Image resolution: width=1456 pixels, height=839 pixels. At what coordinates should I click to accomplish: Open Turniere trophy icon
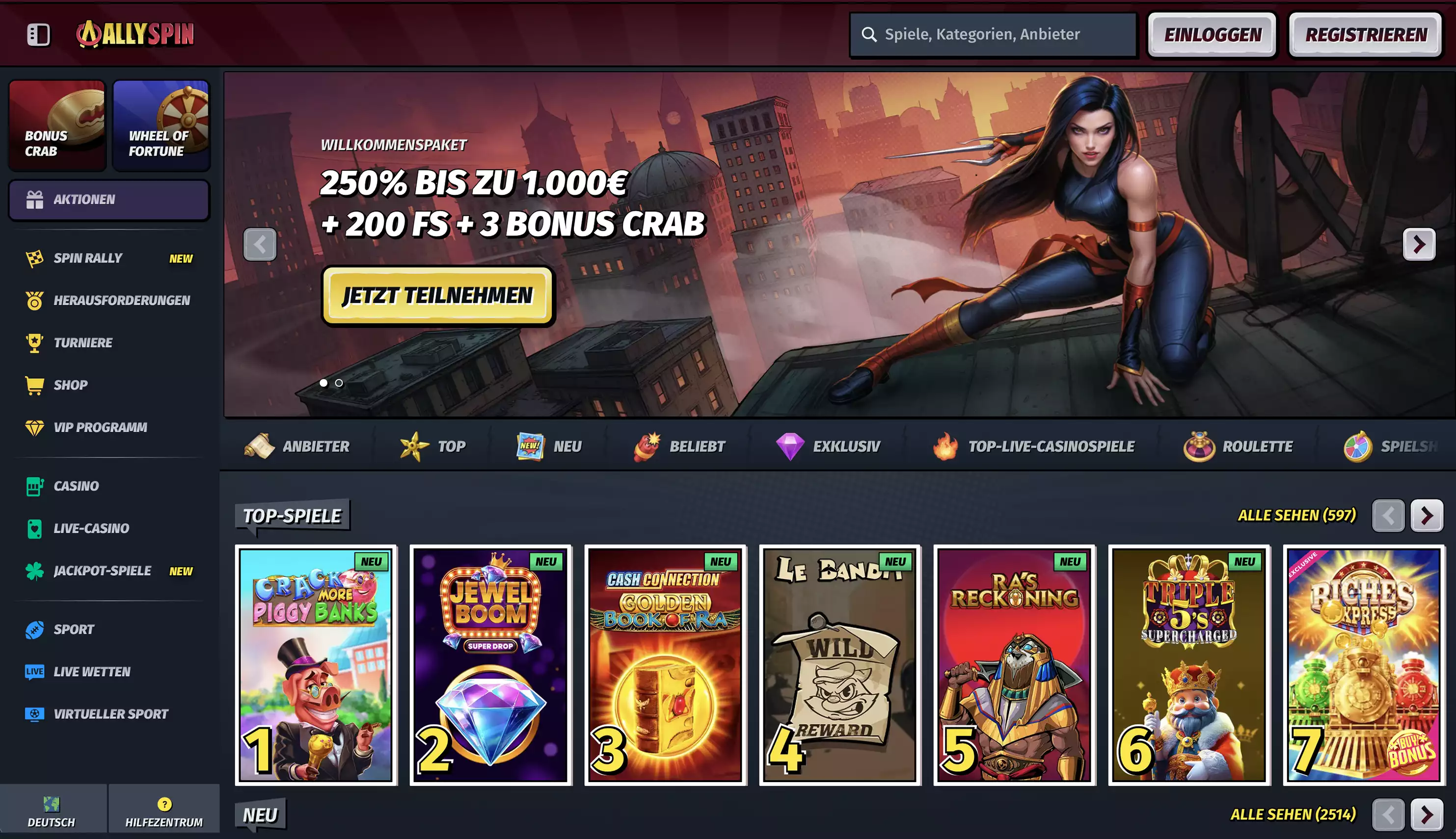click(34, 343)
